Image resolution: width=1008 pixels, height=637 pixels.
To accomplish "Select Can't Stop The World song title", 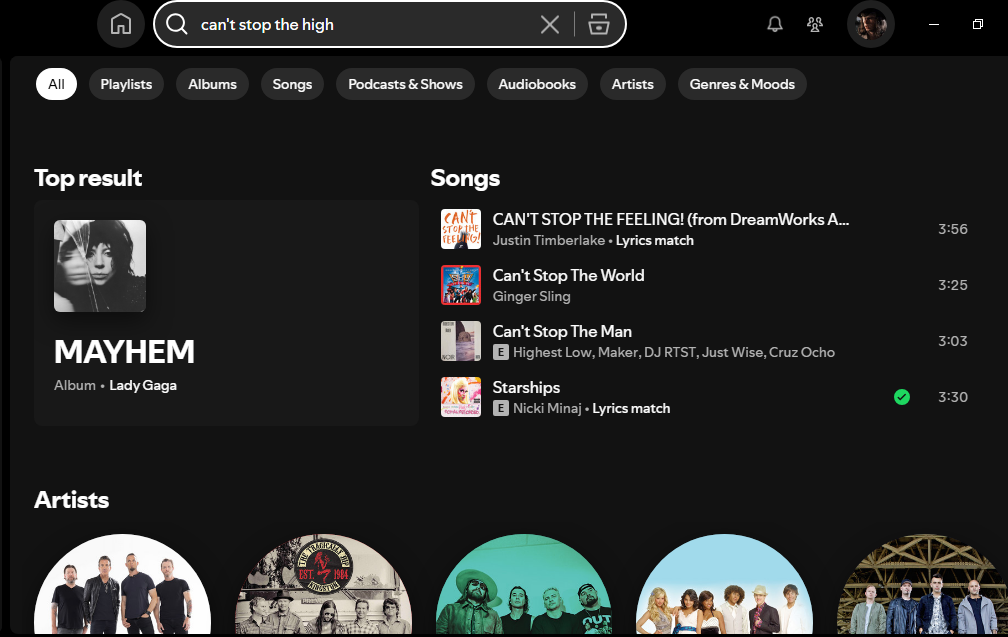I will (x=568, y=275).
